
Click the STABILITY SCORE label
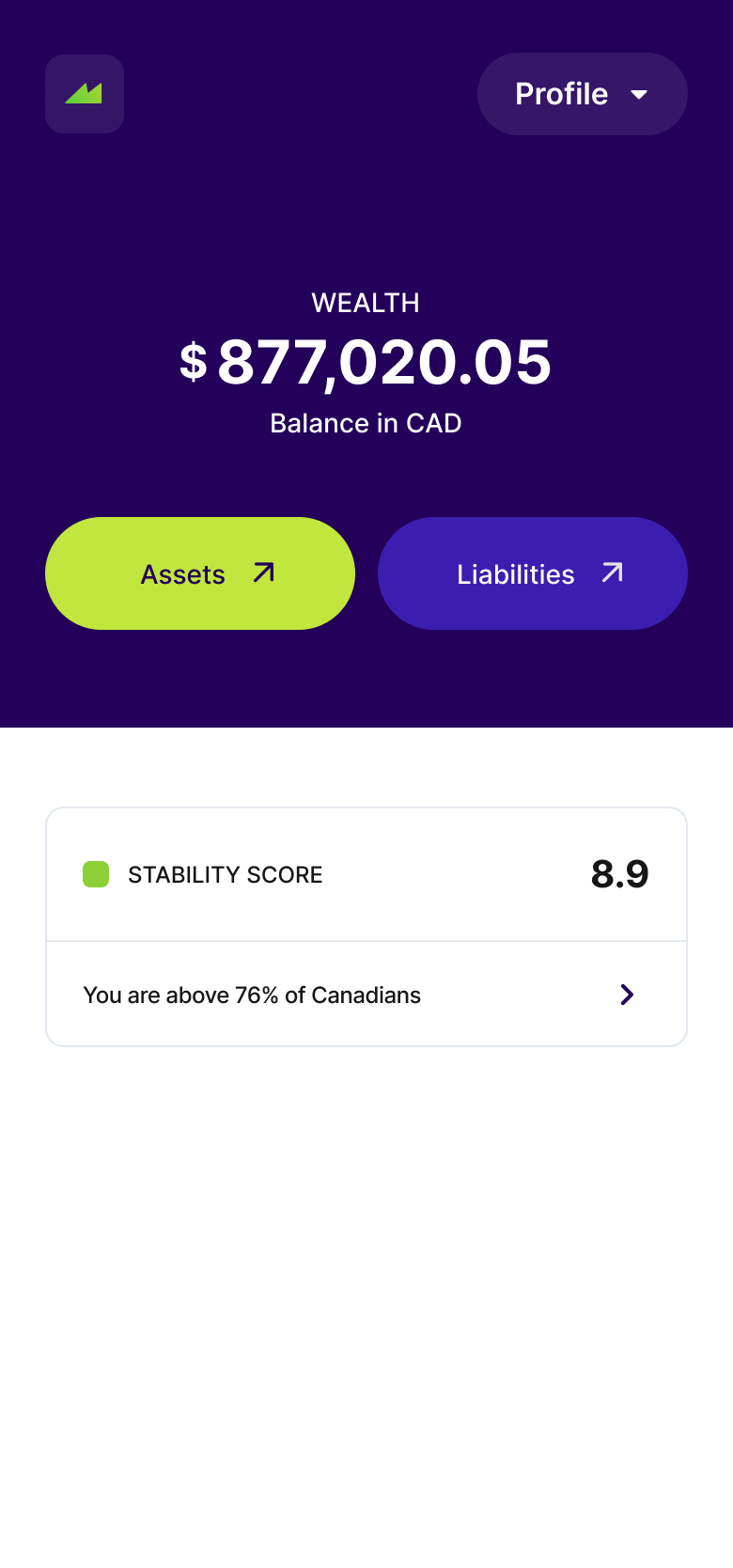(226, 875)
